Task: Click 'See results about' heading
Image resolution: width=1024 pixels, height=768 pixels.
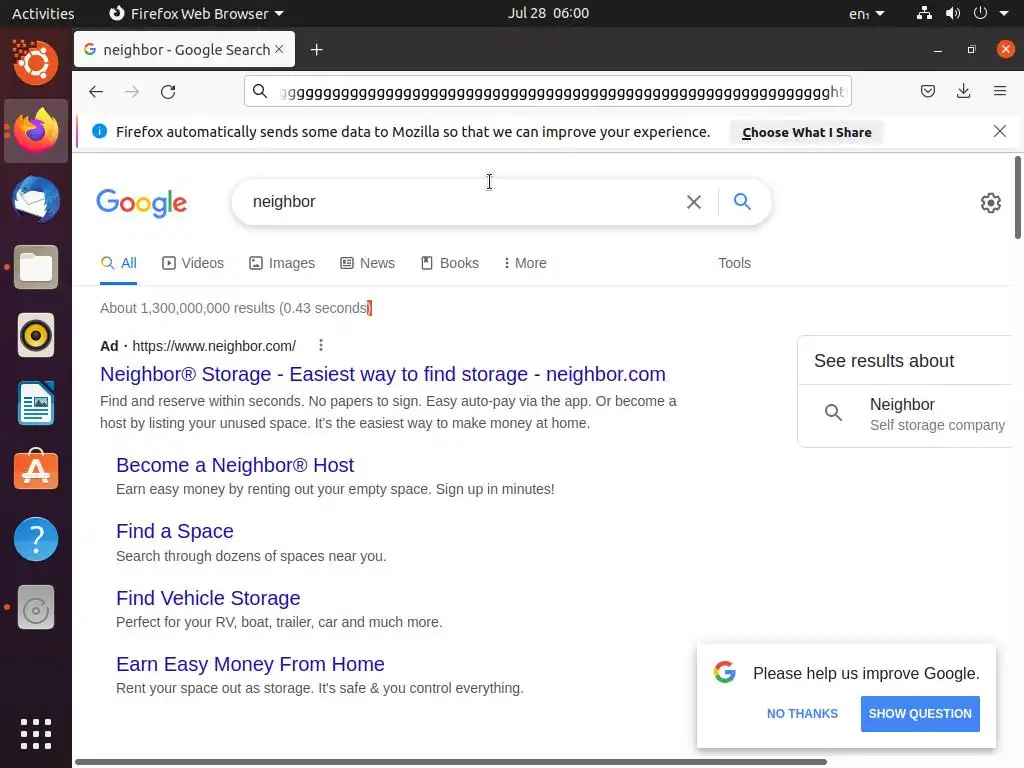Action: [884, 360]
